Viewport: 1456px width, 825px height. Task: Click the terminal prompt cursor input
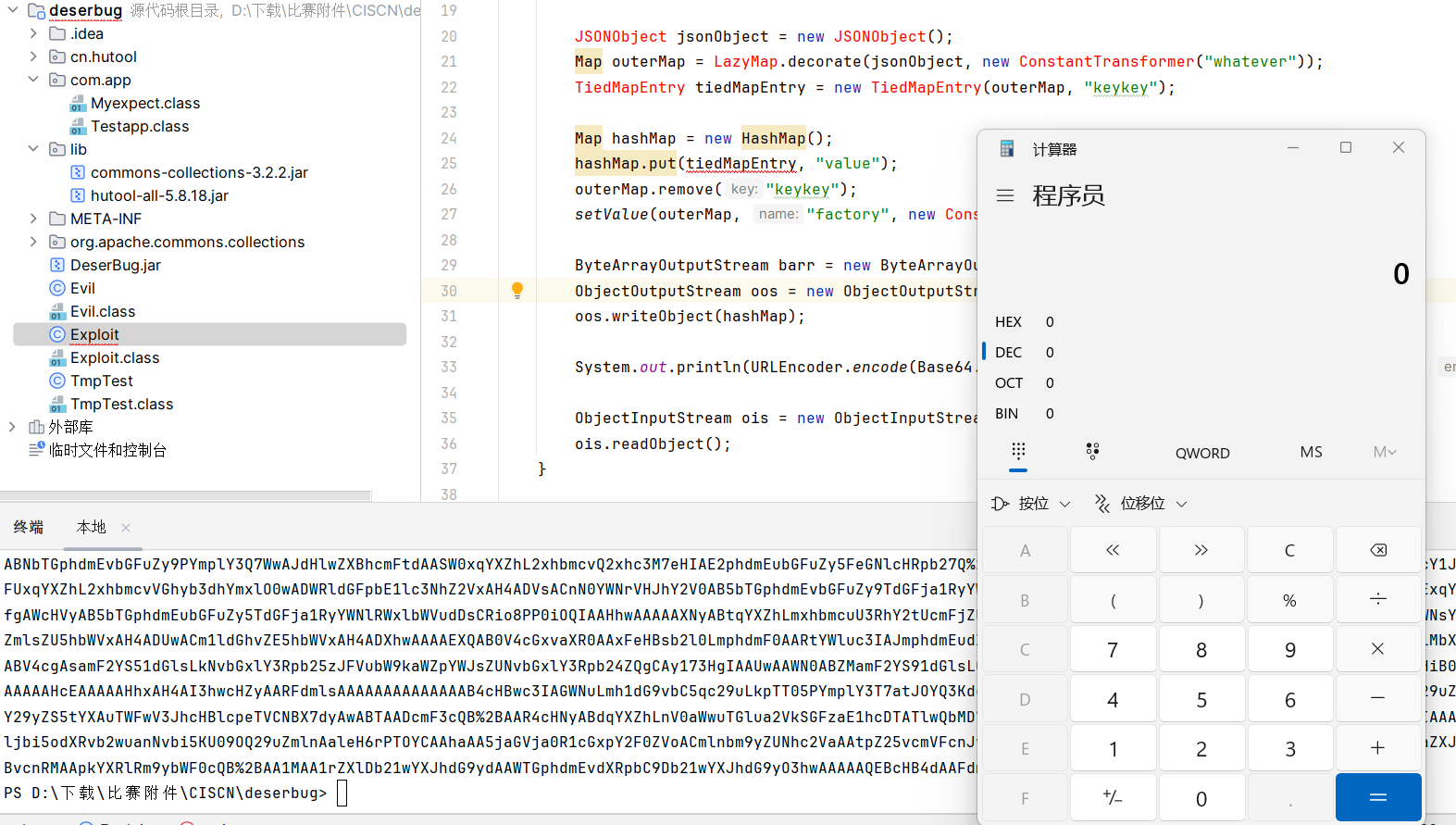pyautogui.click(x=342, y=794)
